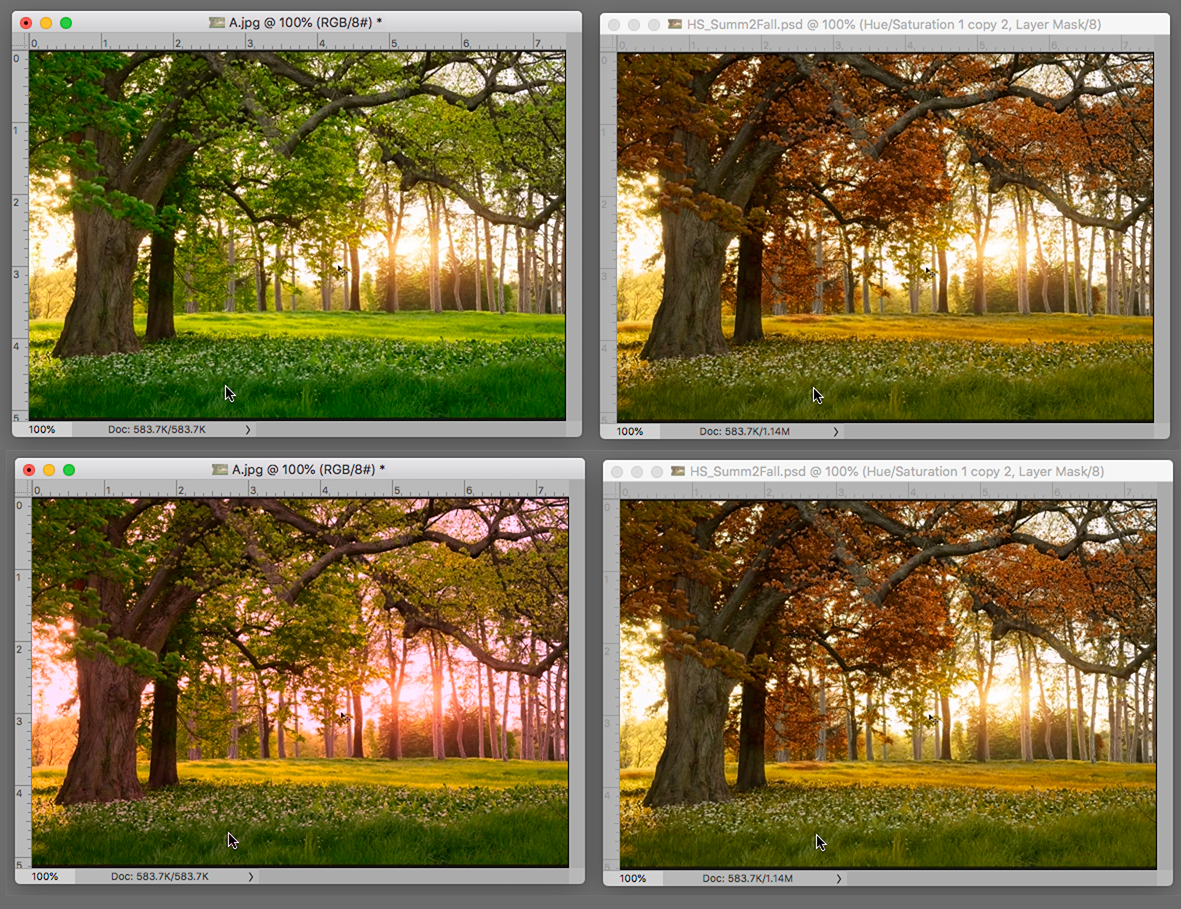The image size is (1181, 909).
Task: Click the ruler origin corner in pink-sky A.jpg
Action: coord(23,490)
